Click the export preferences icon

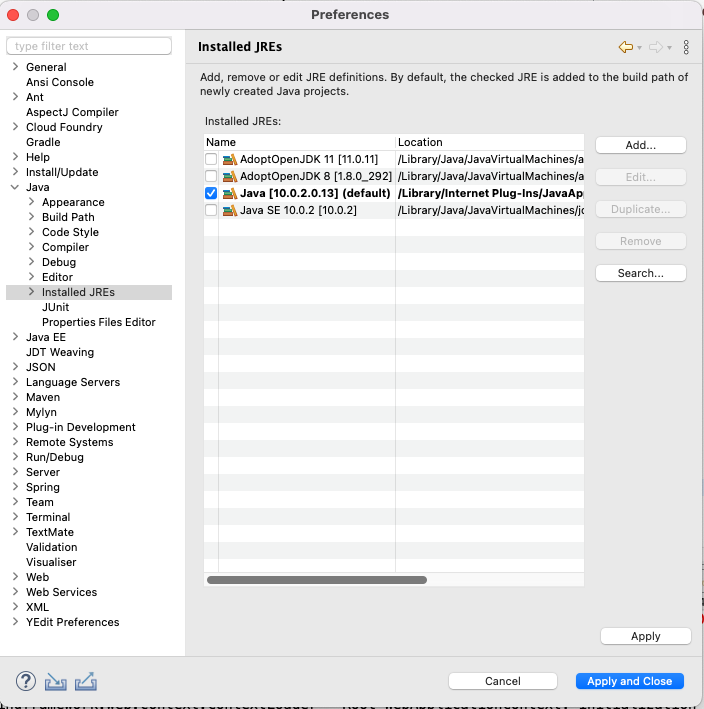tap(86, 681)
